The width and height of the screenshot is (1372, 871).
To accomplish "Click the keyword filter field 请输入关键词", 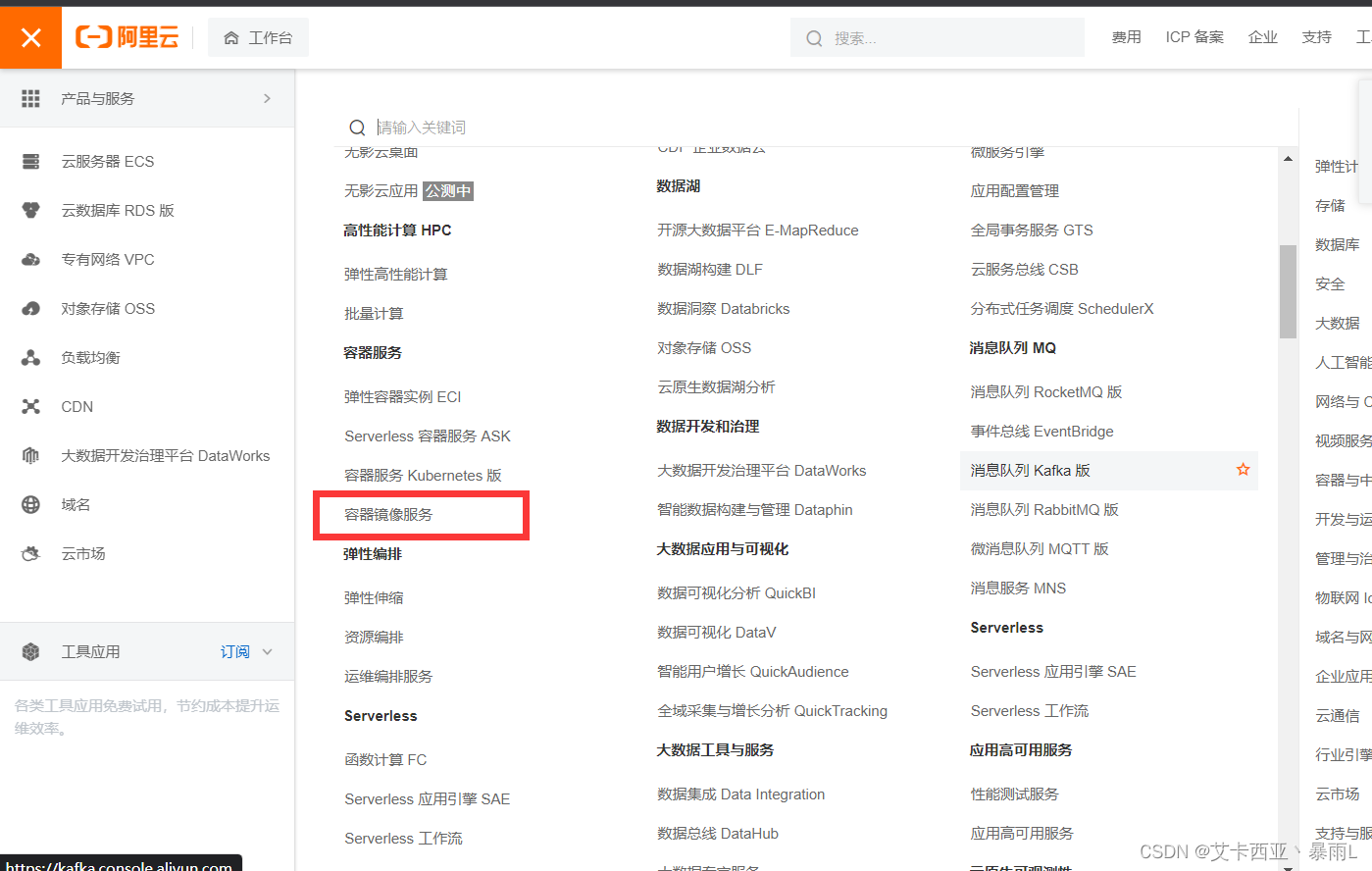I will tap(824, 128).
